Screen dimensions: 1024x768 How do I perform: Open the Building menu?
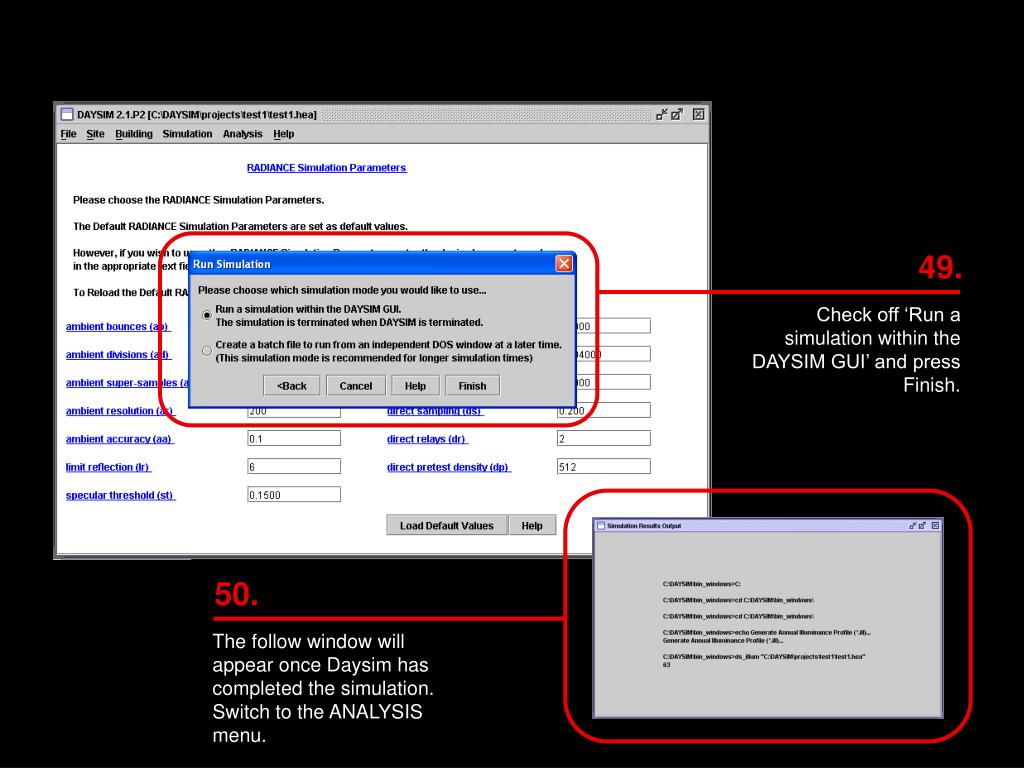tap(134, 134)
